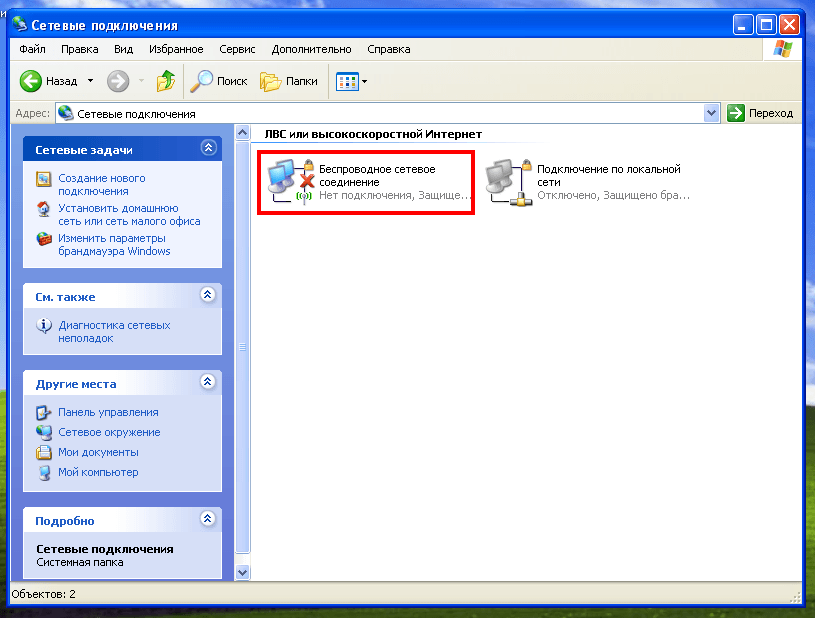
Task: Click Создание нового подключения link
Action: pyautogui.click(x=102, y=185)
